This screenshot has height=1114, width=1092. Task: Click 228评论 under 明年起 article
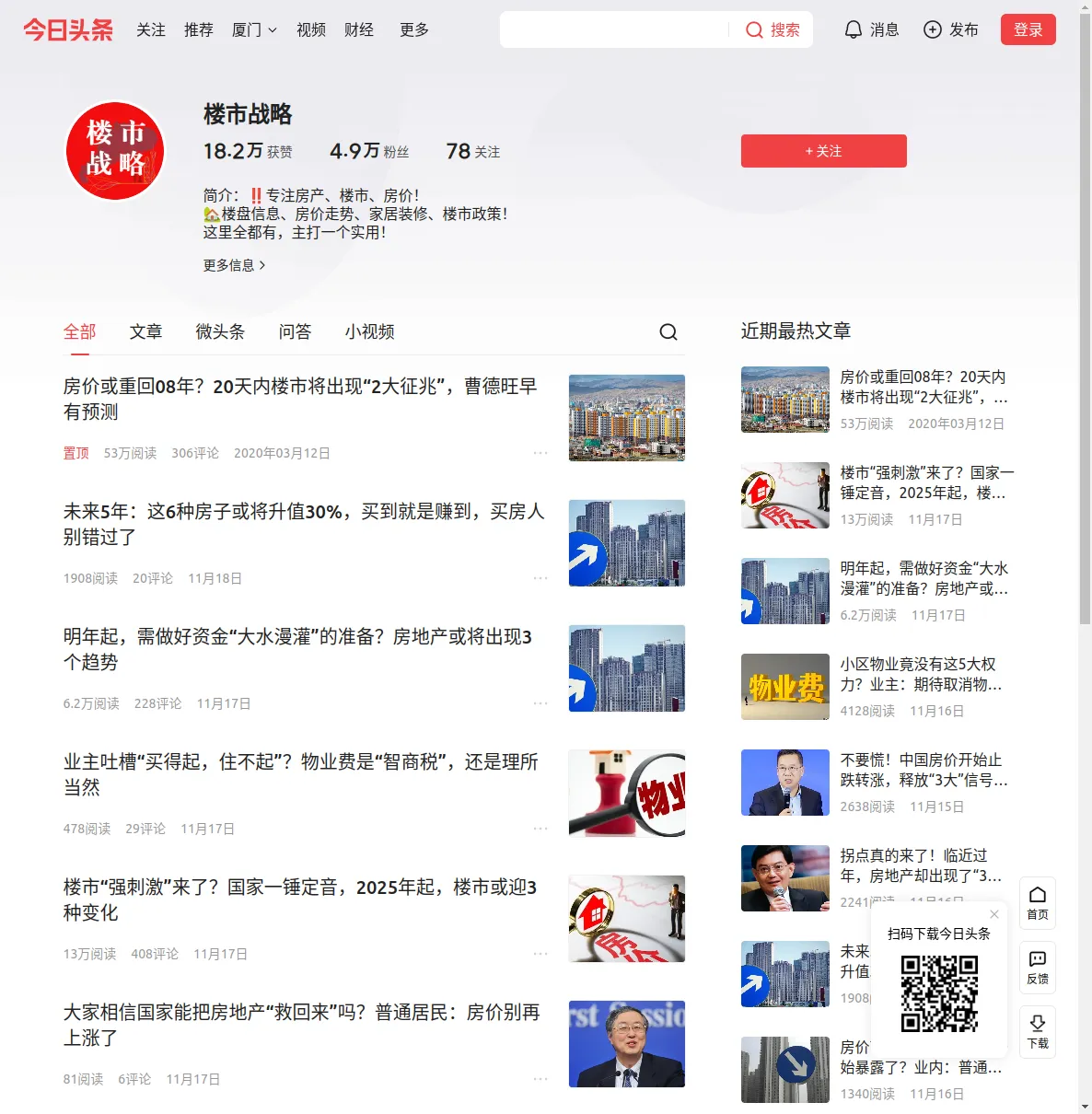157,703
